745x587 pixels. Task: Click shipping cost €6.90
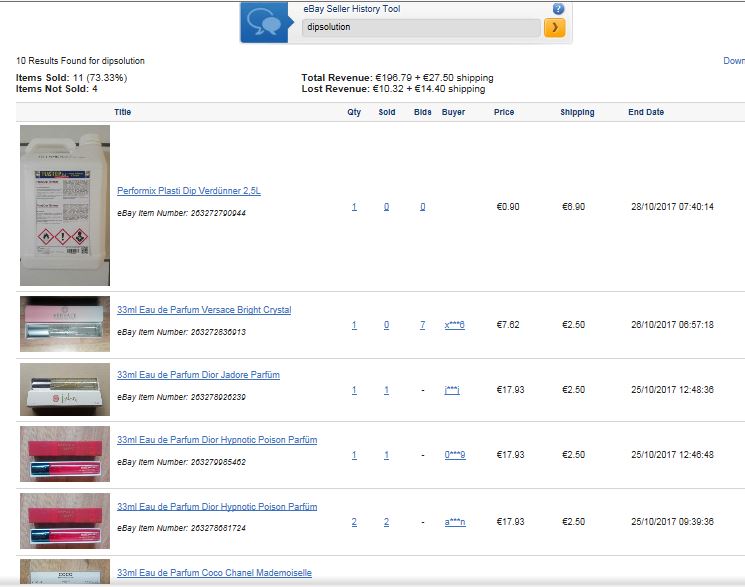tap(573, 207)
